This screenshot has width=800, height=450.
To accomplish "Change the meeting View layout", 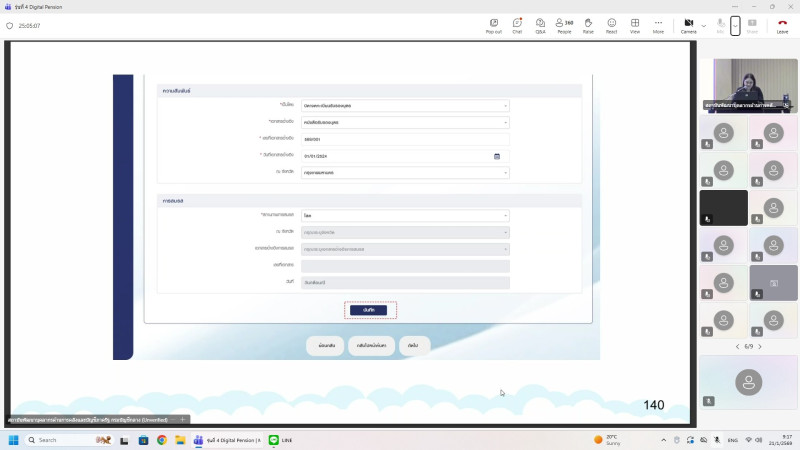I will [x=634, y=25].
